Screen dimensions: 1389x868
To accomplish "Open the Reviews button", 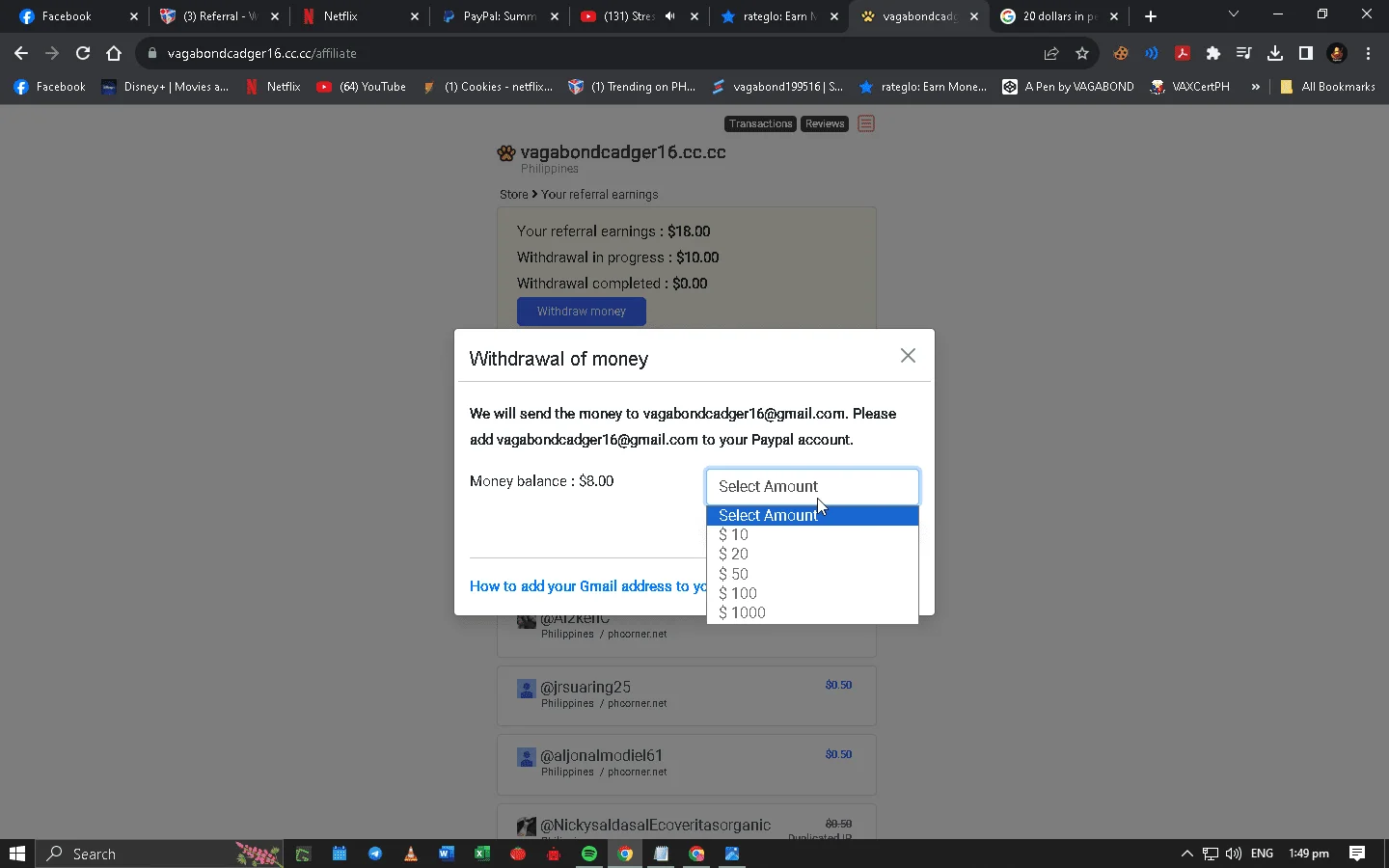I will tap(825, 123).
